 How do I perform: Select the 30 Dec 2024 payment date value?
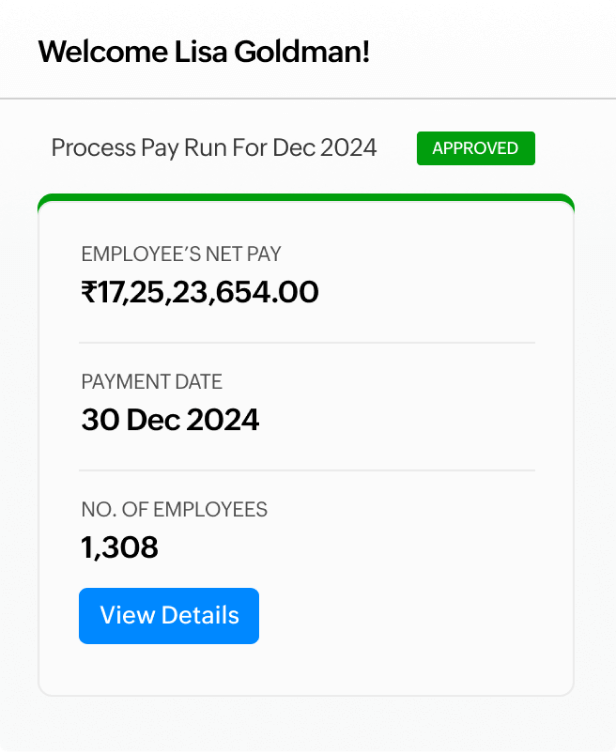click(170, 420)
